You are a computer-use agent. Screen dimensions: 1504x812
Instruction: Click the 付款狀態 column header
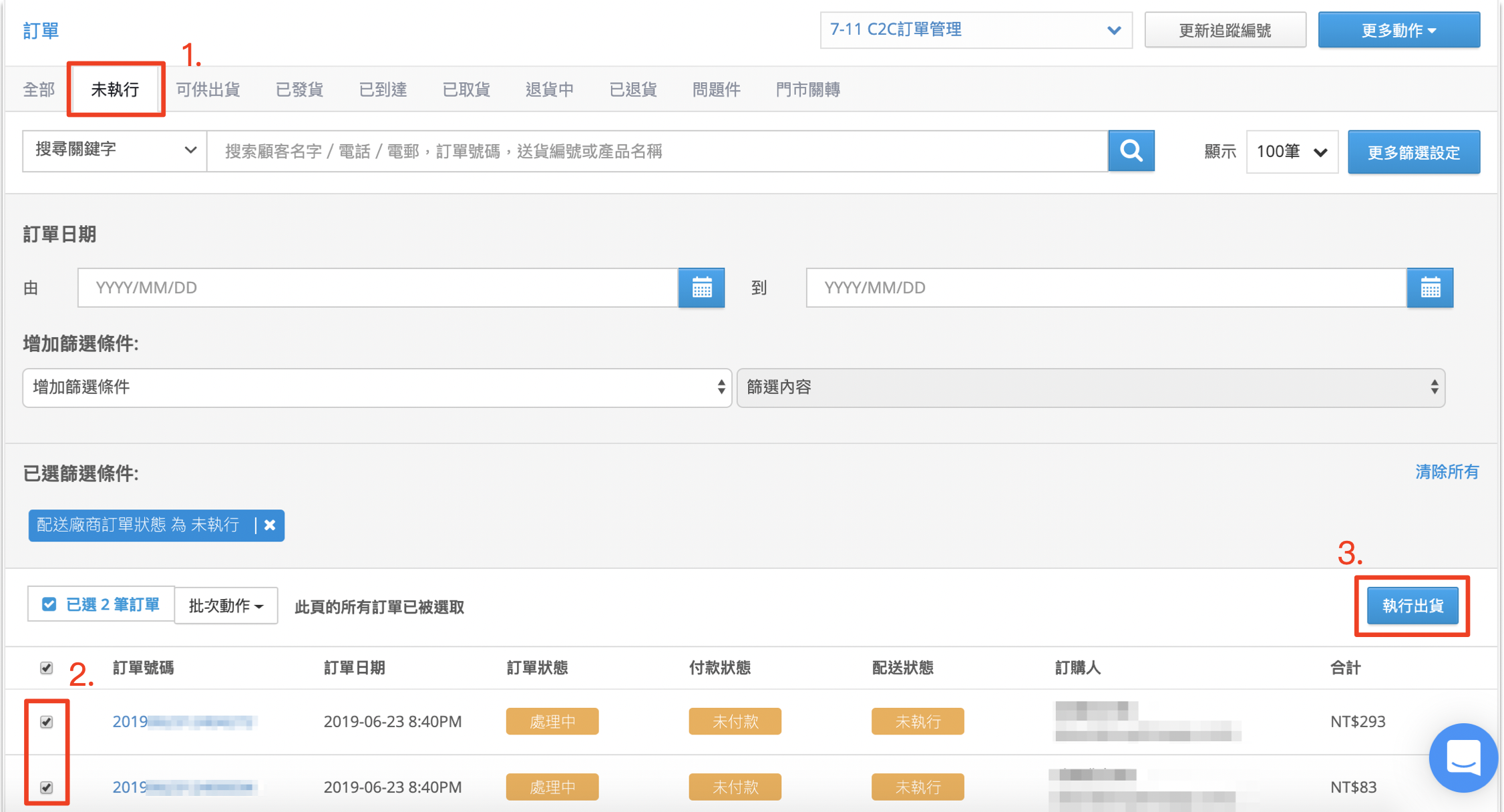[720, 668]
